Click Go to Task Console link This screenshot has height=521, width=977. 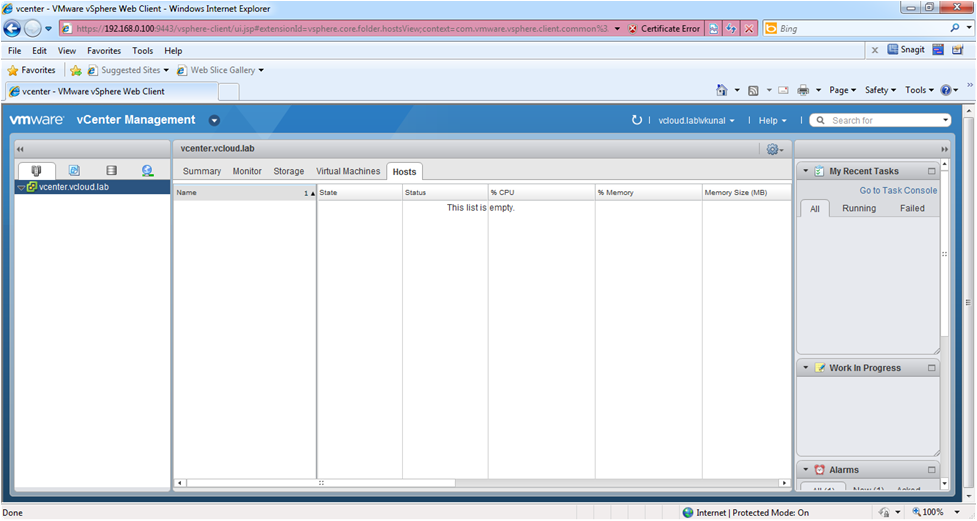click(898, 190)
